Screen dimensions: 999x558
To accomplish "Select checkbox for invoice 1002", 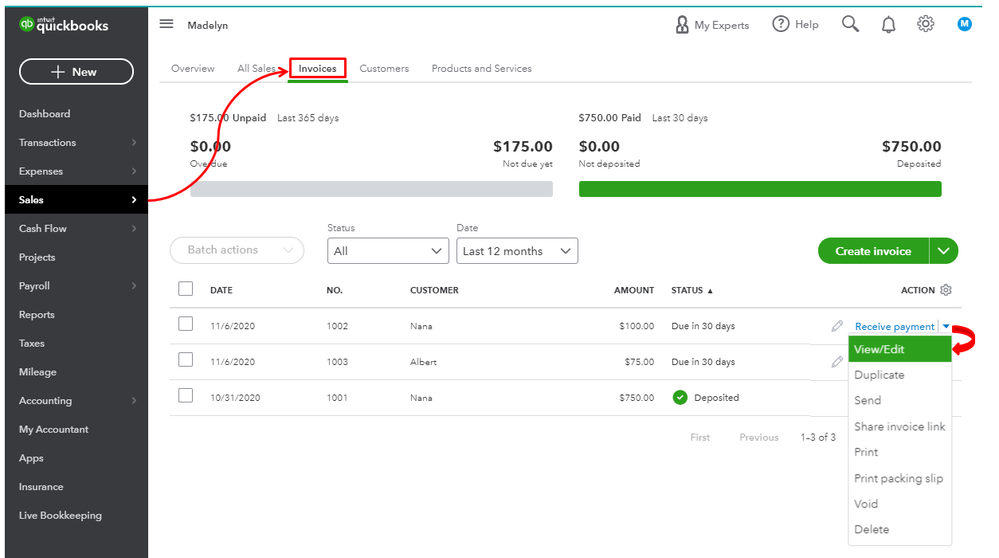I will pos(185,324).
